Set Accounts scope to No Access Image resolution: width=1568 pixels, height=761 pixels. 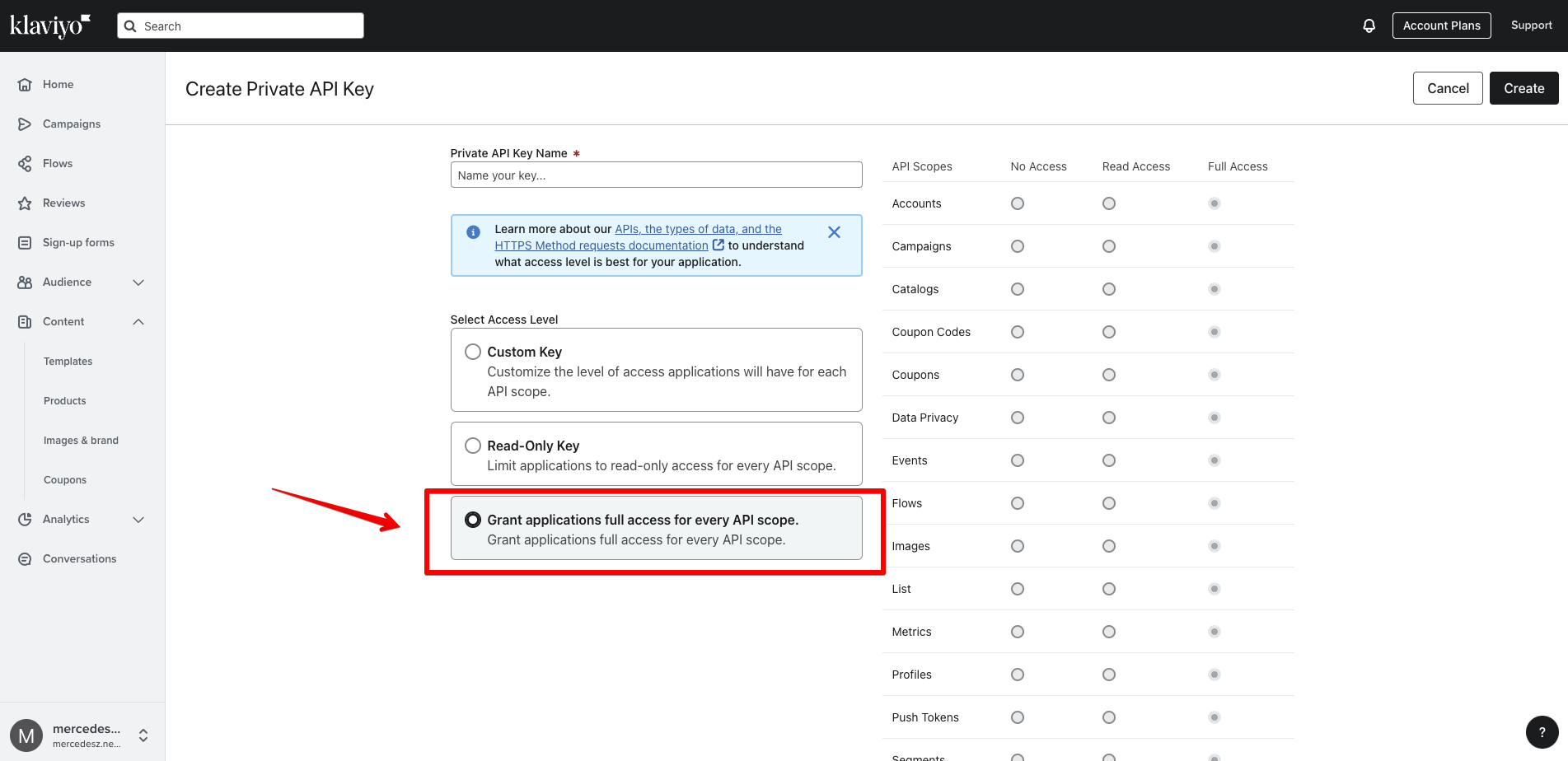(1017, 203)
